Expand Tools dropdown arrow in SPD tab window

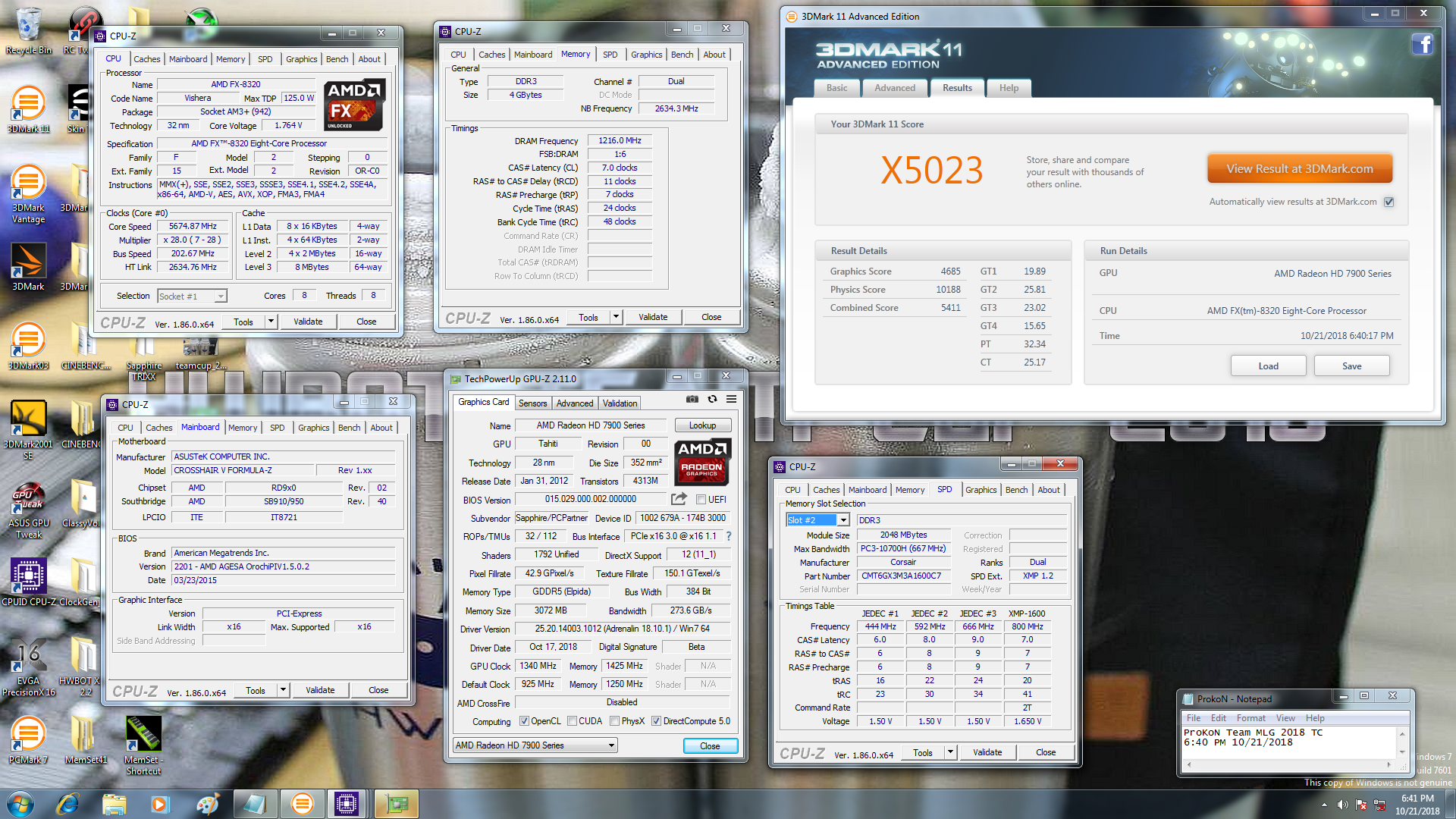(950, 752)
